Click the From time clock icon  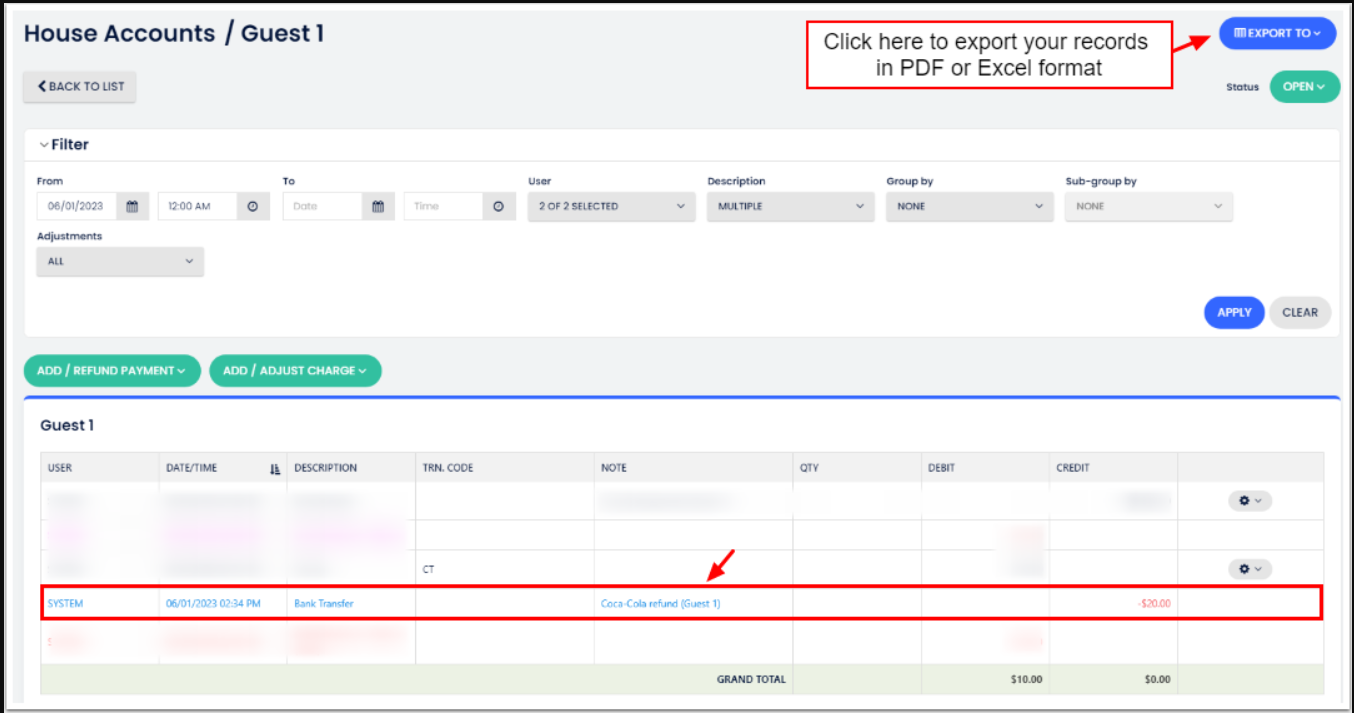click(x=252, y=206)
